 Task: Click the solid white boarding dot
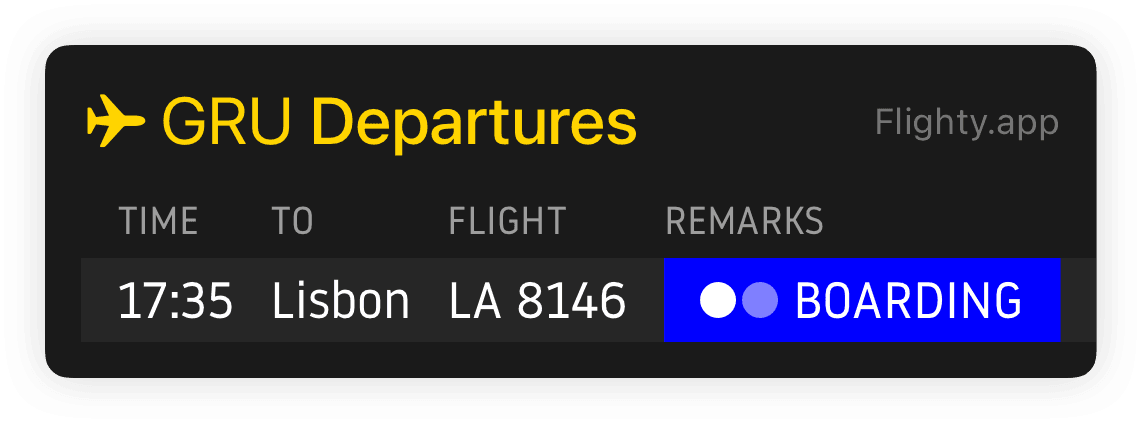pyautogui.click(x=718, y=300)
